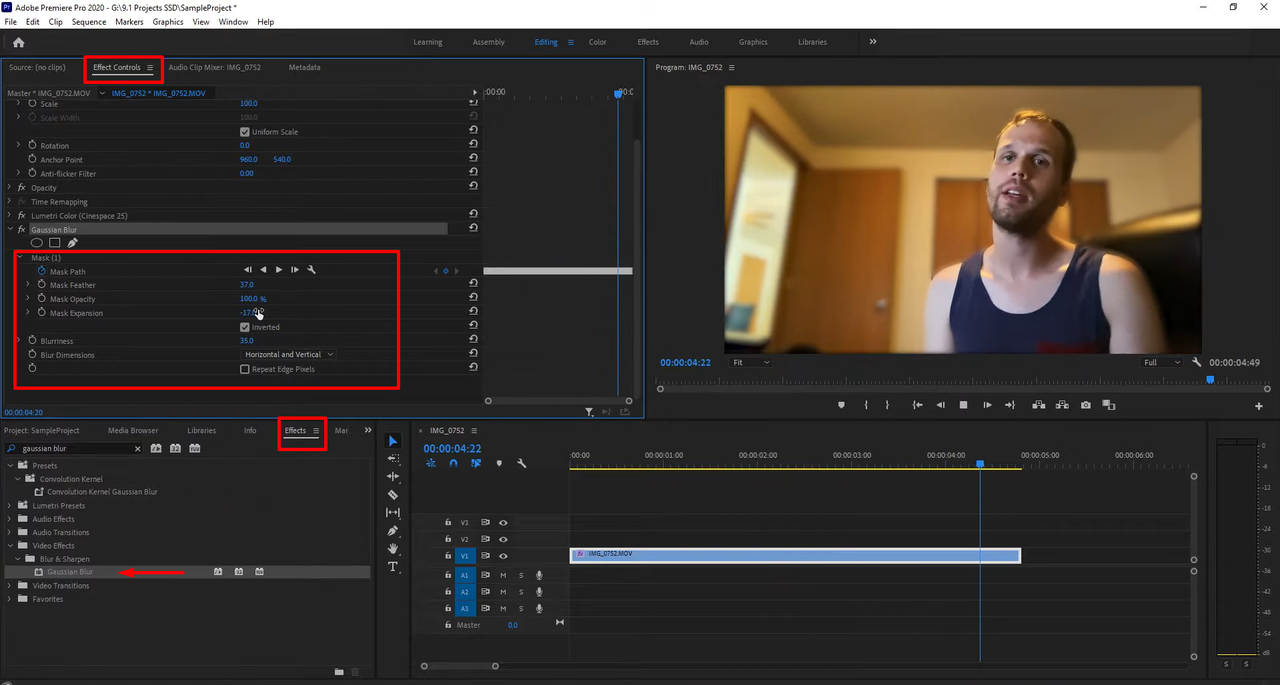
Task: Toggle V3 track output eye
Action: [x=503, y=522]
